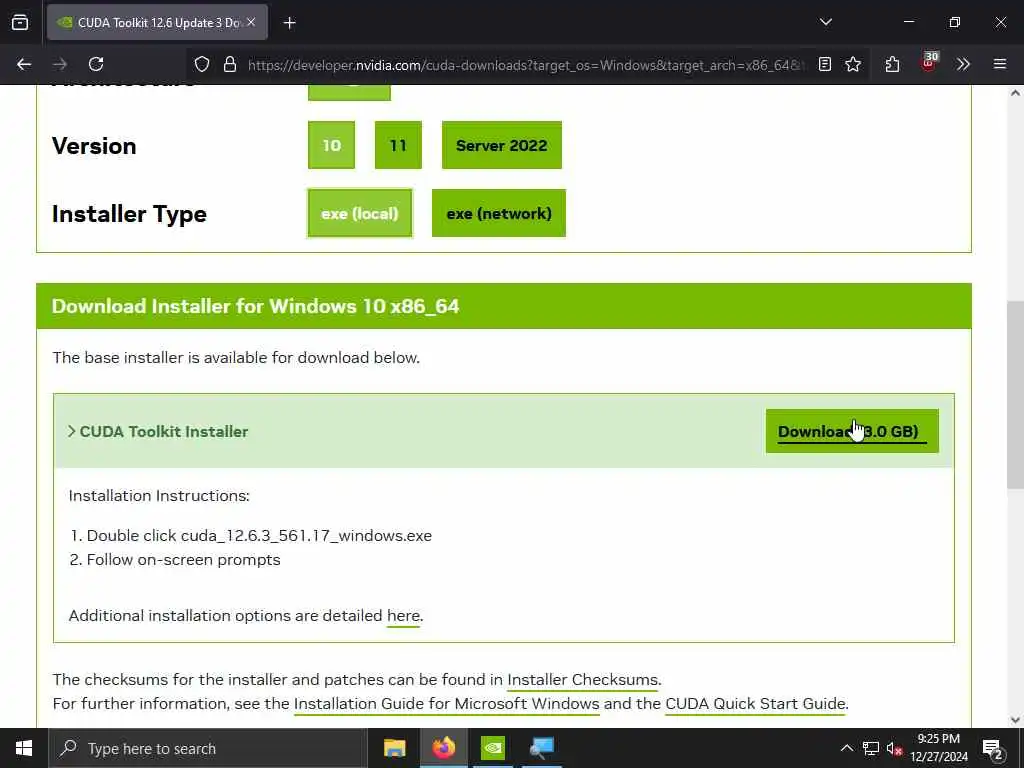Screen dimensions: 1024x768
Task: Open the Installer Checksums link
Action: [x=583, y=680]
